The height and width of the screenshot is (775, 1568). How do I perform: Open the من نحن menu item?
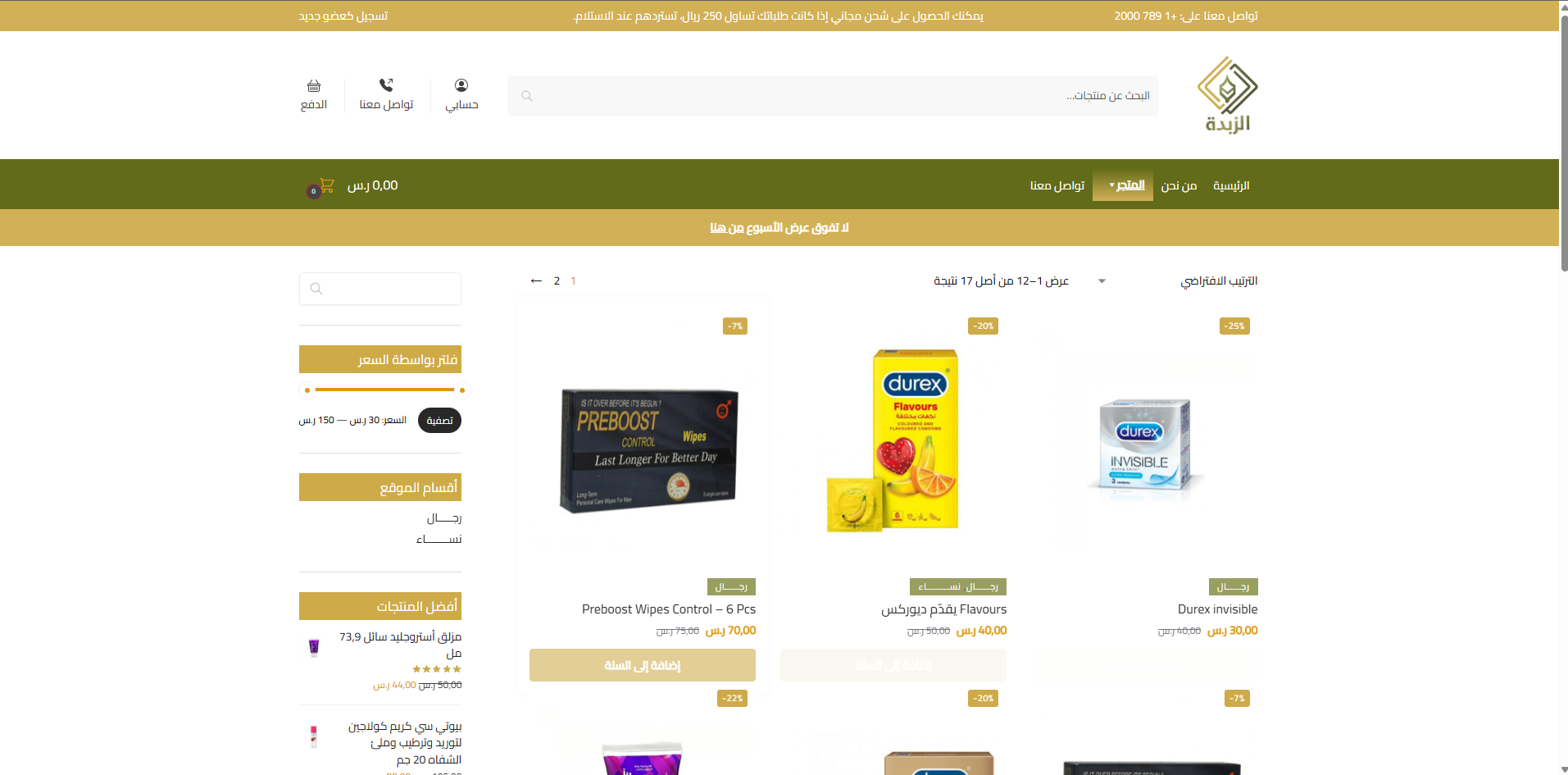pos(1179,185)
